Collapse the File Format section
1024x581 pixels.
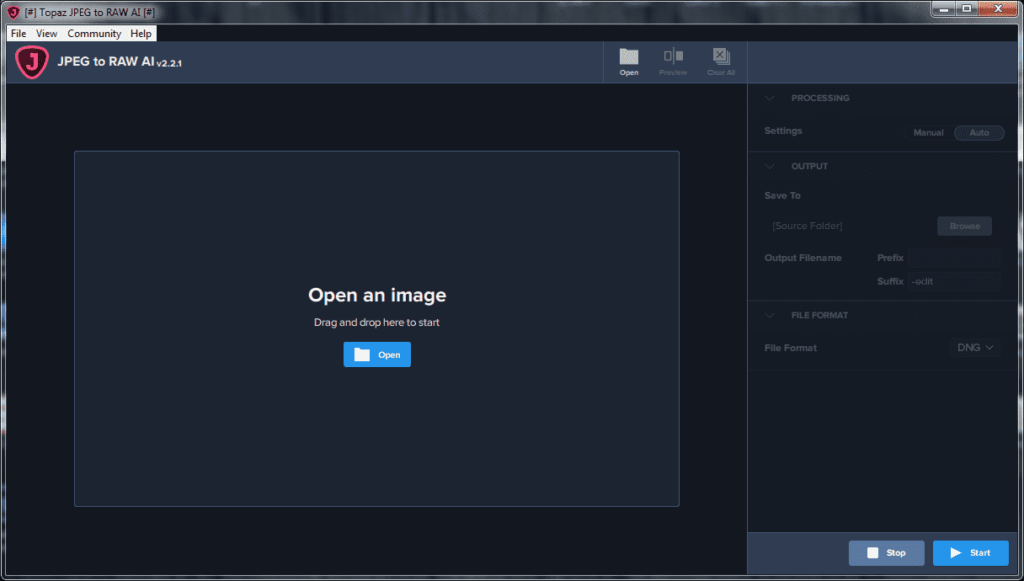(770, 315)
